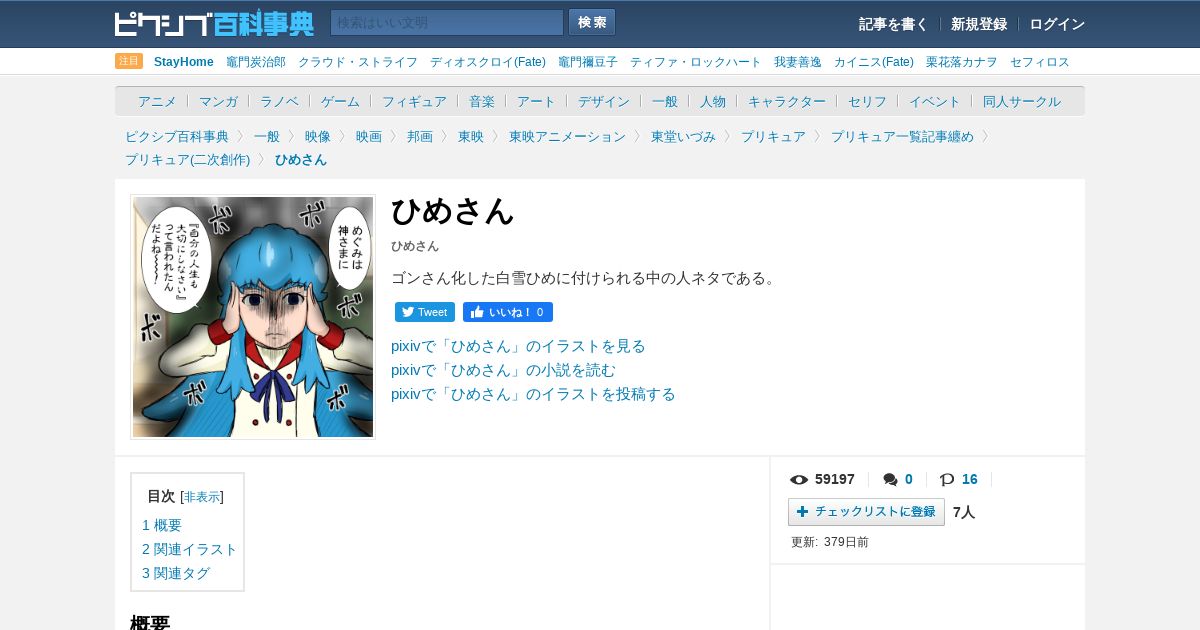Select the デザイン category menu
1200x630 pixels.
pyautogui.click(x=604, y=101)
